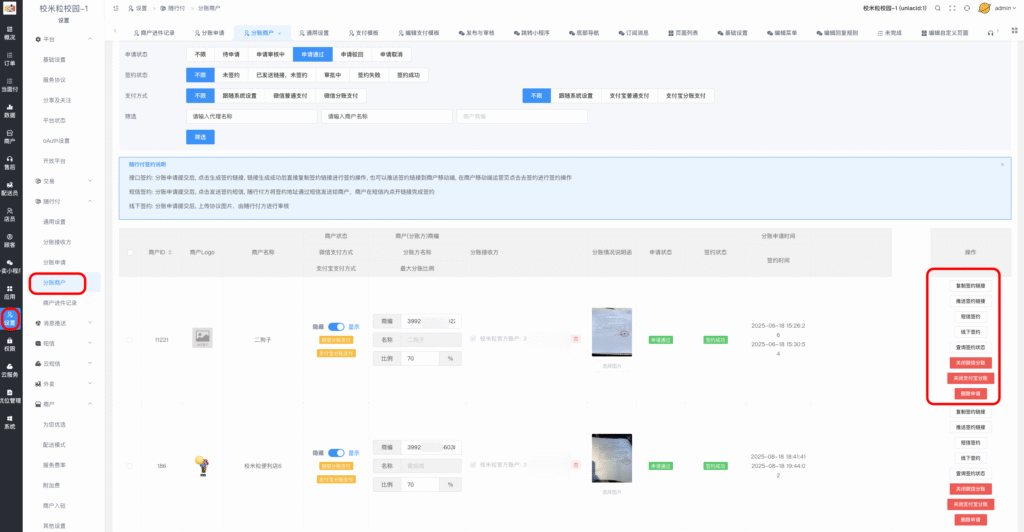1024x532 pixels.
Task: Toggle 隐藏/显示 switch for 二狗子
Action: (336, 326)
